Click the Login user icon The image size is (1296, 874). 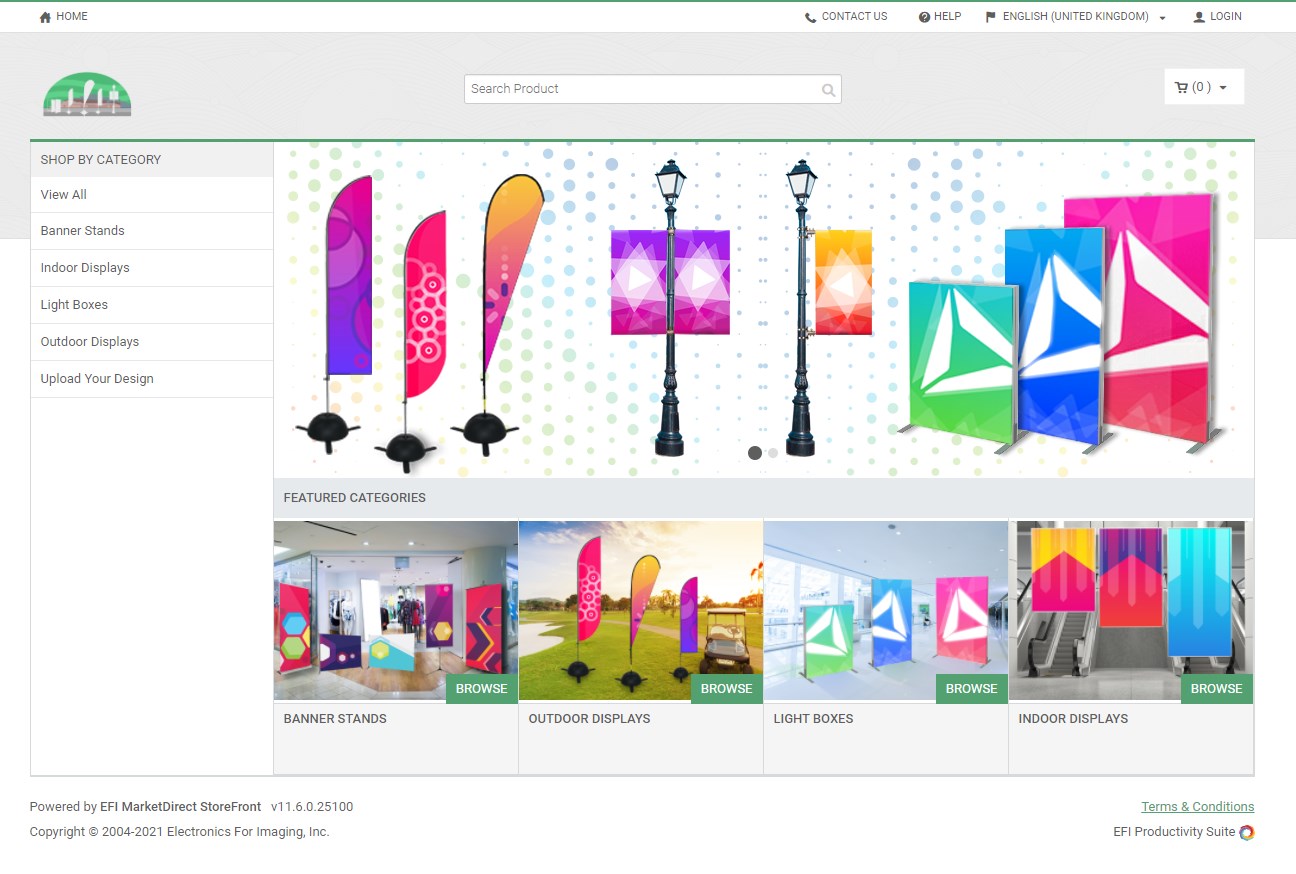(x=1199, y=17)
